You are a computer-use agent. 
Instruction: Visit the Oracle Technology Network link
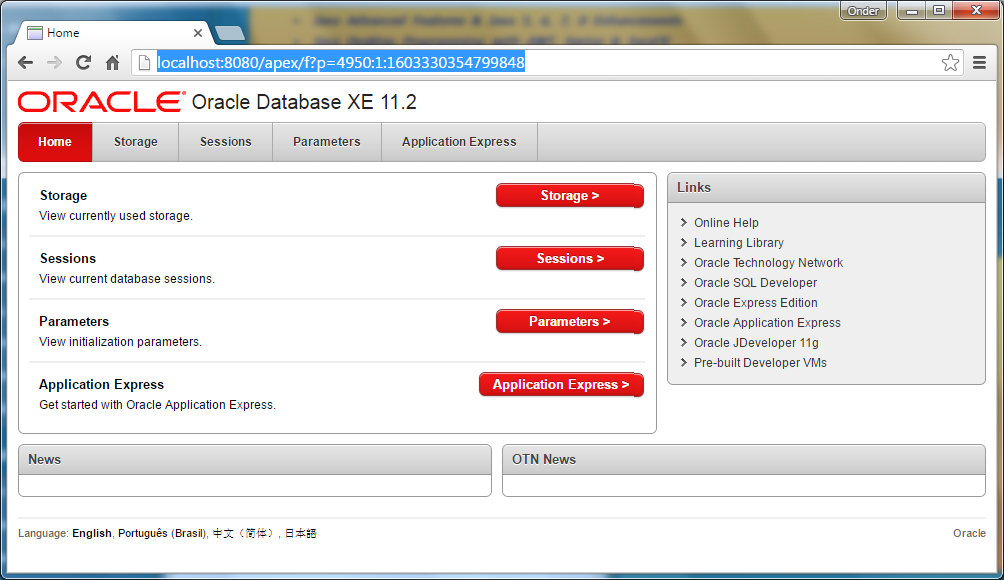point(768,262)
